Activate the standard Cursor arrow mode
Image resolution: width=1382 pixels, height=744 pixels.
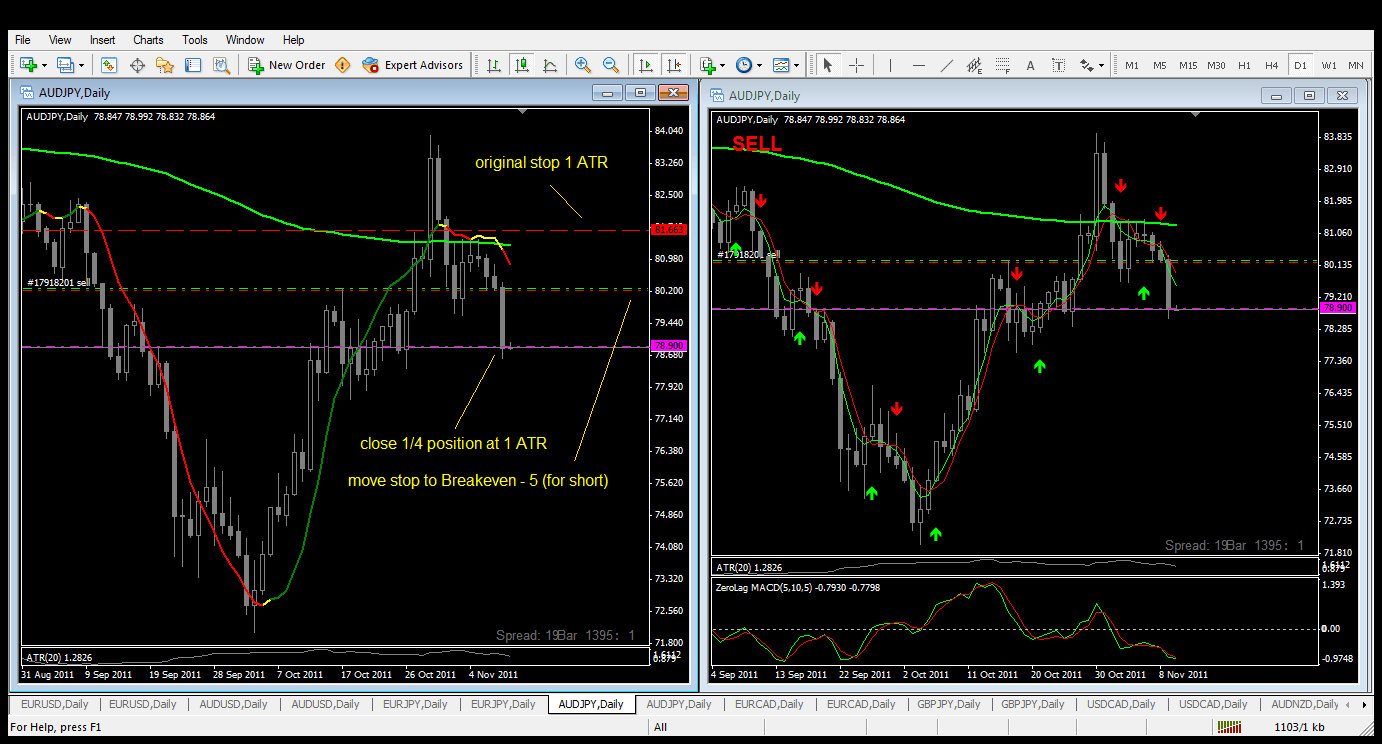pyautogui.click(x=827, y=65)
